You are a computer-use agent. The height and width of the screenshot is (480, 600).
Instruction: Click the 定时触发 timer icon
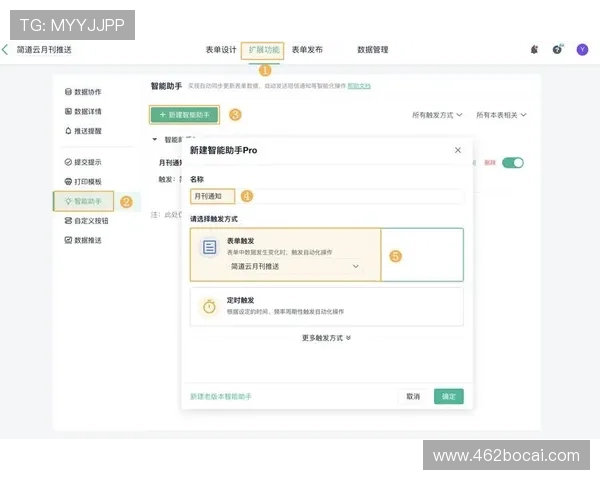tap(209, 306)
